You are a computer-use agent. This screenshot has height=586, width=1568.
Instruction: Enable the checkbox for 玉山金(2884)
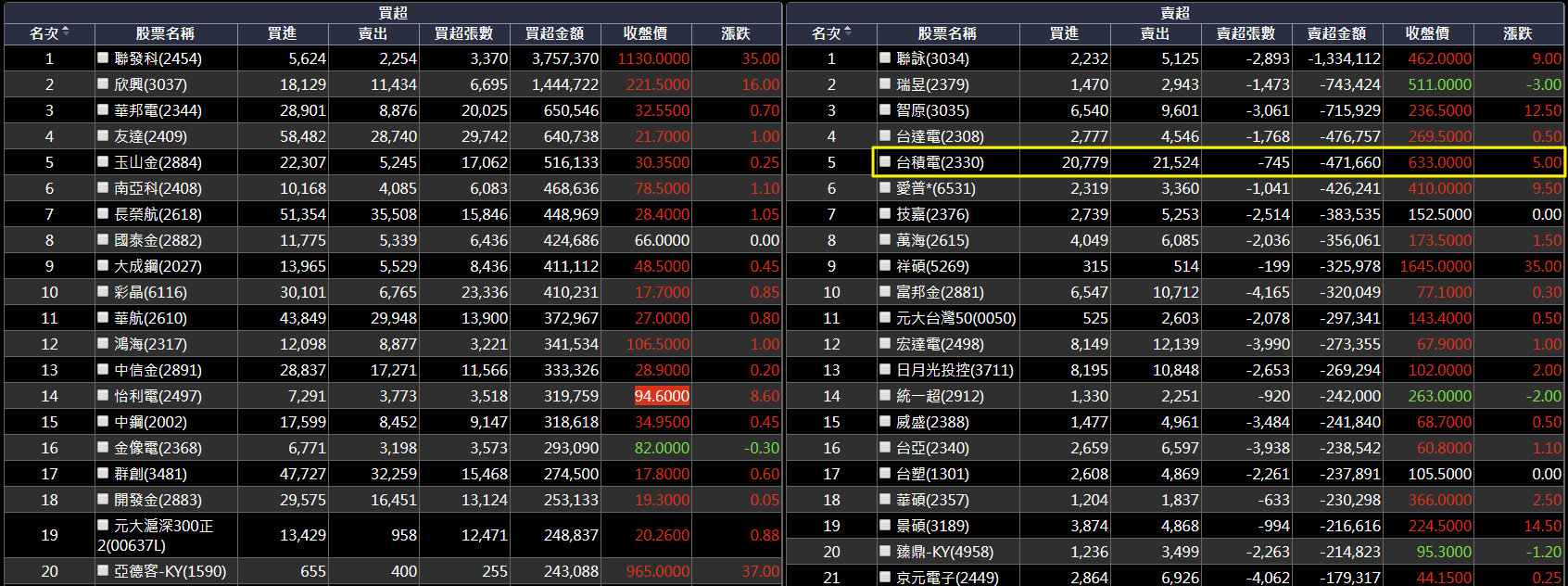tap(103, 161)
